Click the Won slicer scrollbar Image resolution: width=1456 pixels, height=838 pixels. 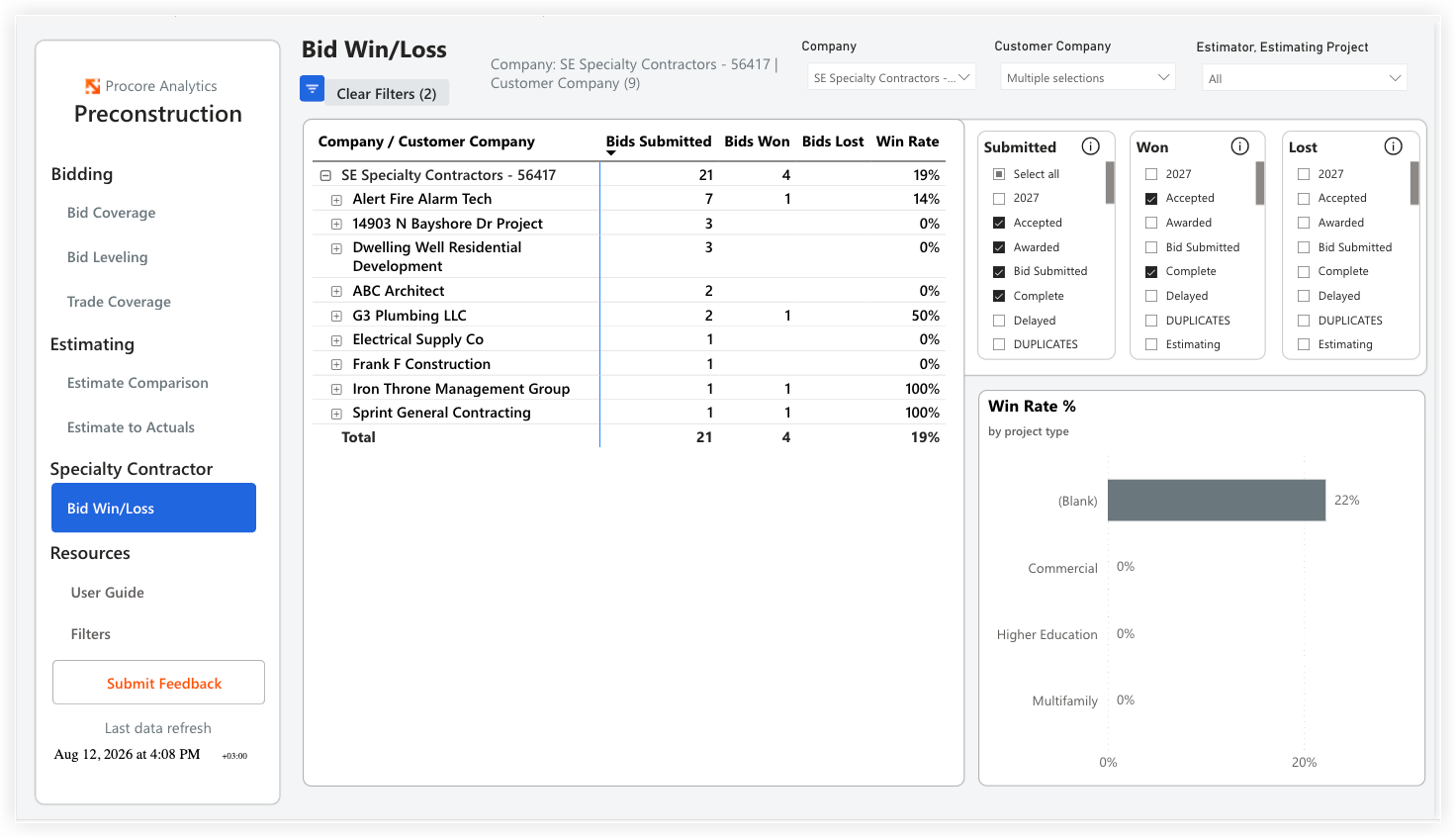1260,183
